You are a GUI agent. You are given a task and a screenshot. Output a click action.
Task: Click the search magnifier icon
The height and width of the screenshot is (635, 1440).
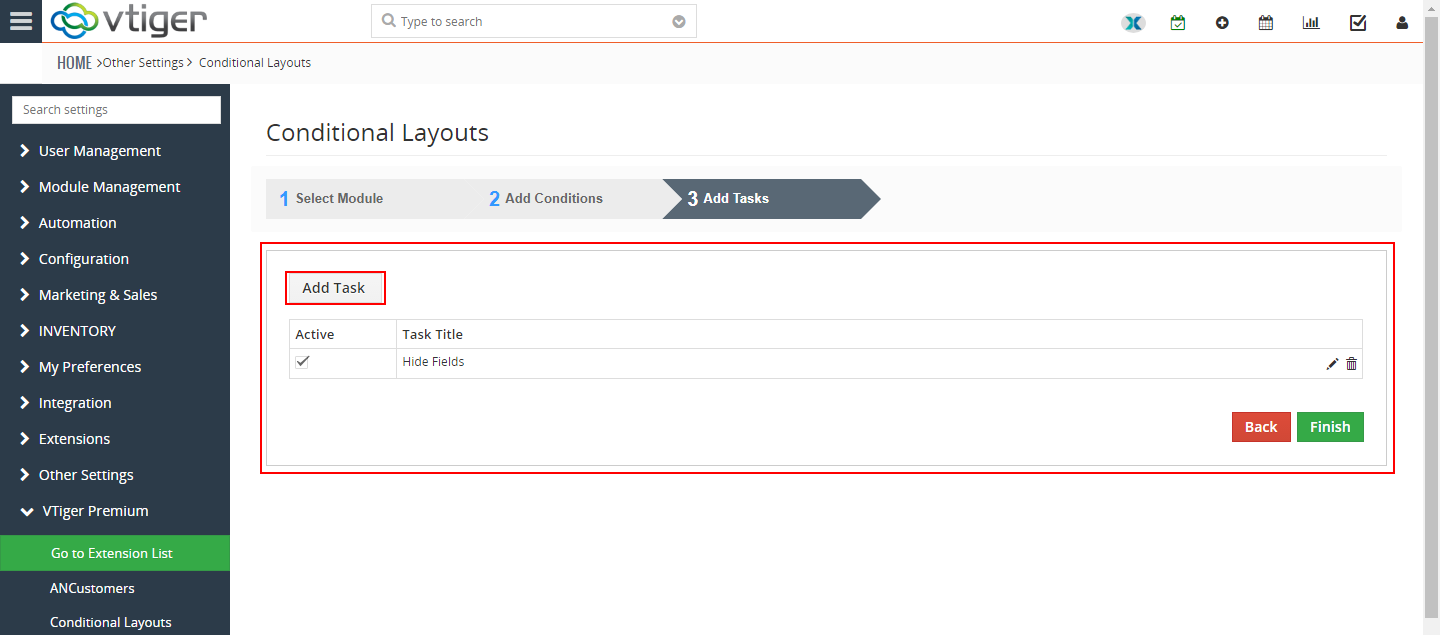[389, 21]
